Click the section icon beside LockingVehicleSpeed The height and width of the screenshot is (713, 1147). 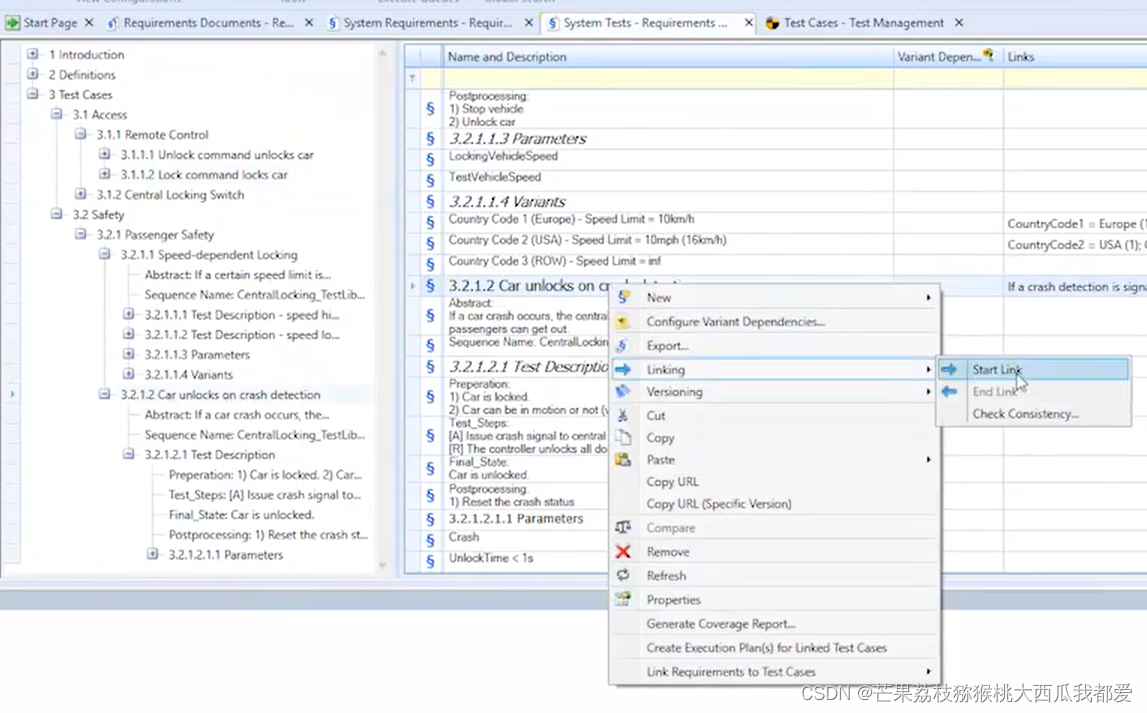430,159
